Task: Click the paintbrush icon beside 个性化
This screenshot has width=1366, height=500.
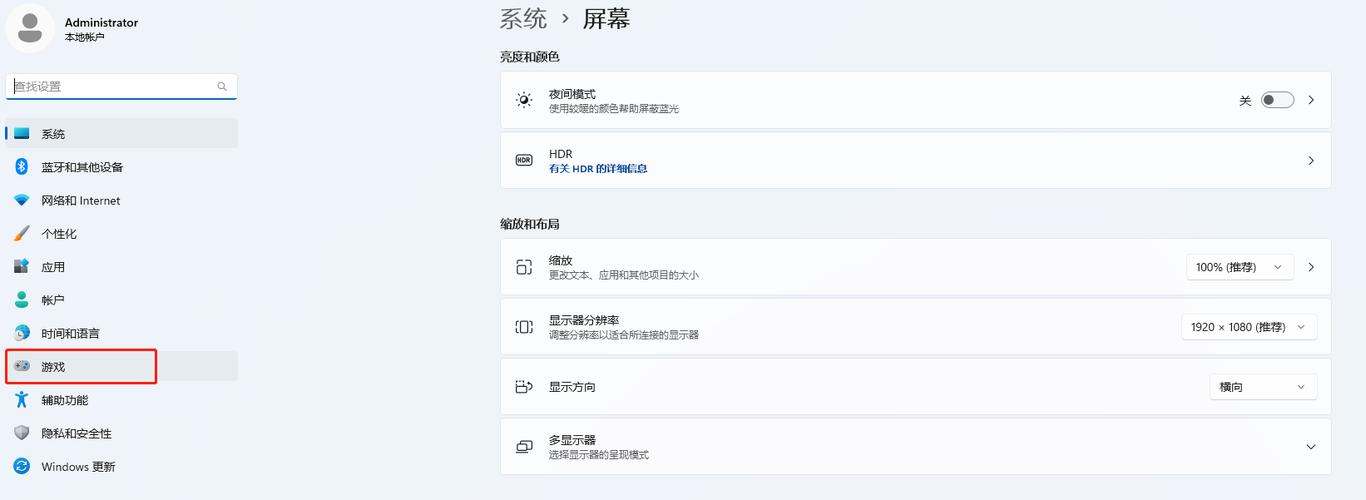Action: (22, 233)
